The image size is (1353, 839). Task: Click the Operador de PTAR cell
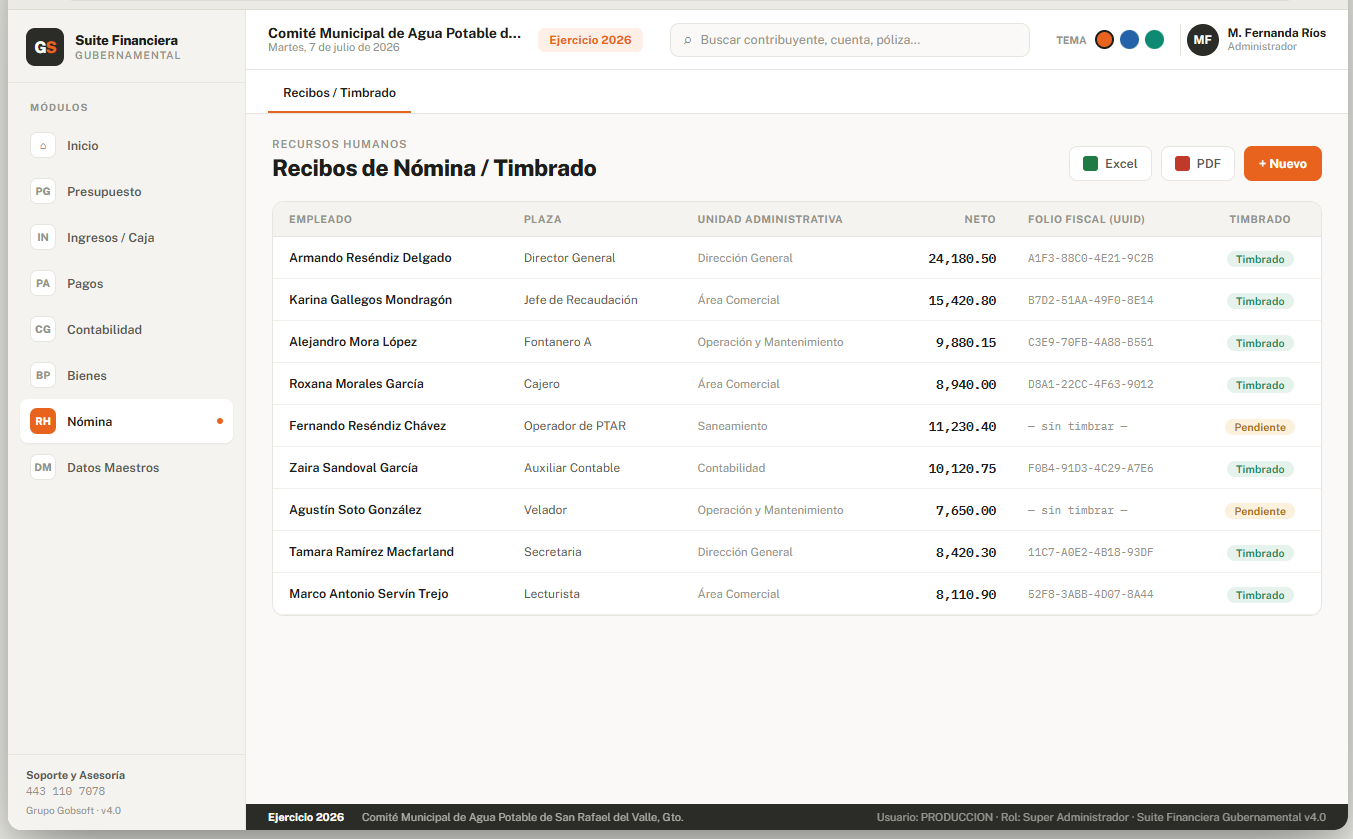(575, 426)
